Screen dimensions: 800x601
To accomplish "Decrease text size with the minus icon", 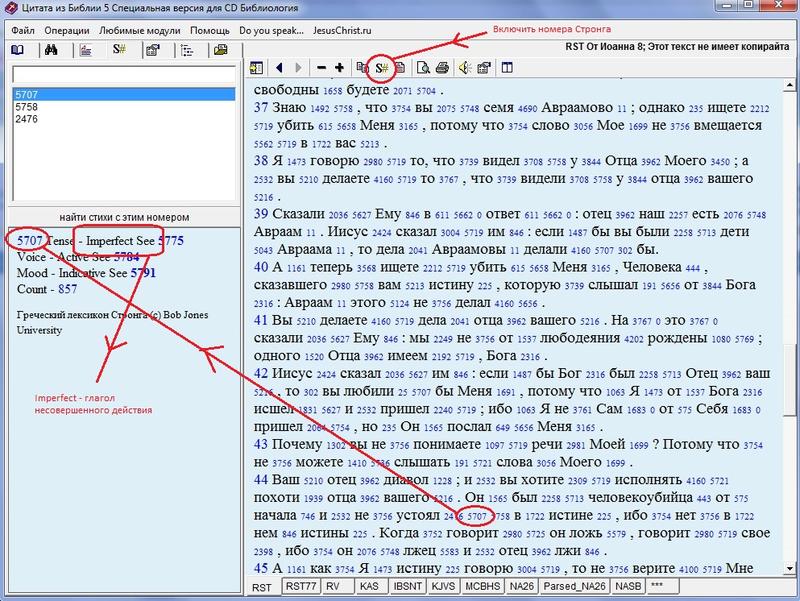I will (321, 68).
